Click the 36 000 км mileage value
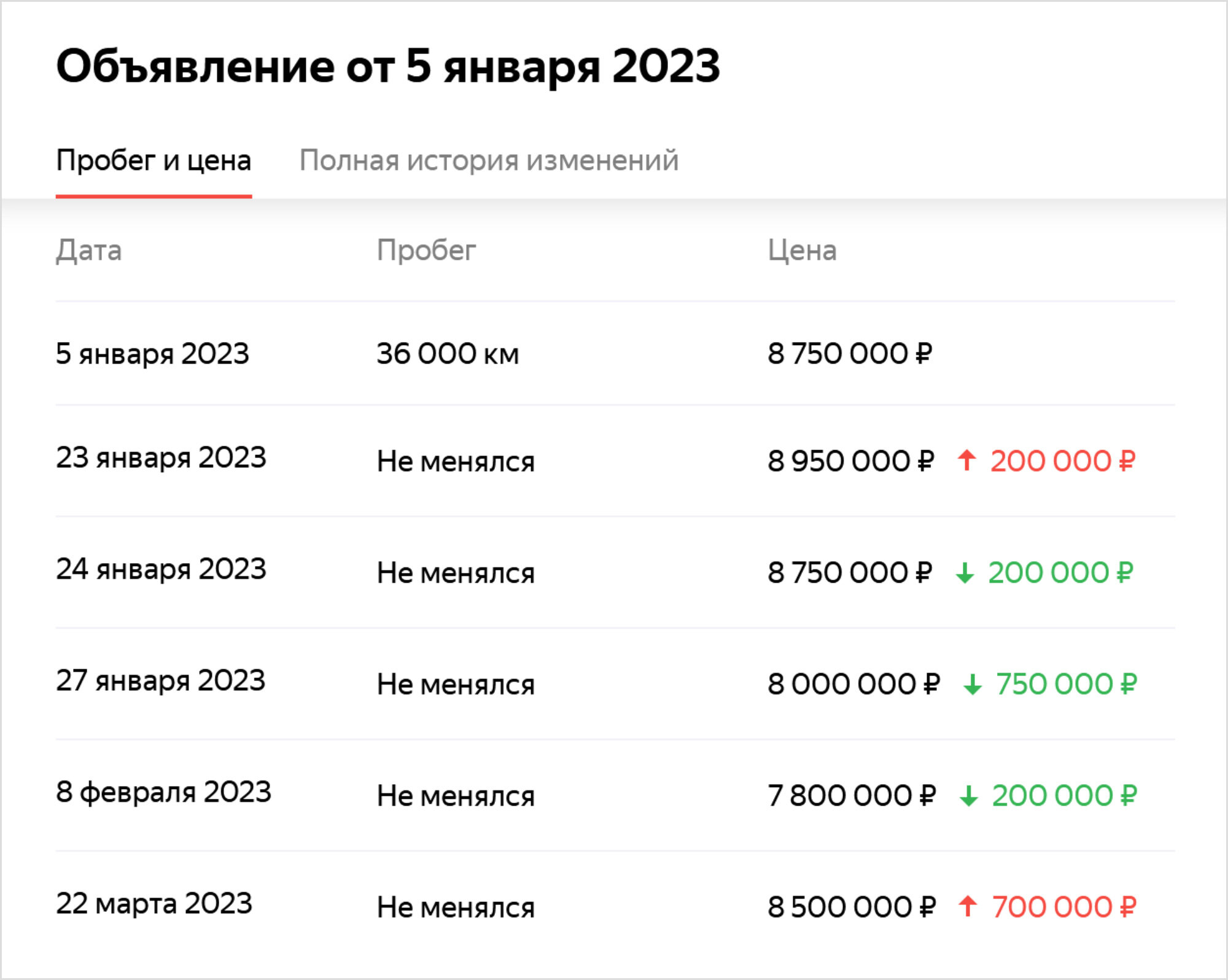This screenshot has width=1228, height=980. [x=448, y=354]
